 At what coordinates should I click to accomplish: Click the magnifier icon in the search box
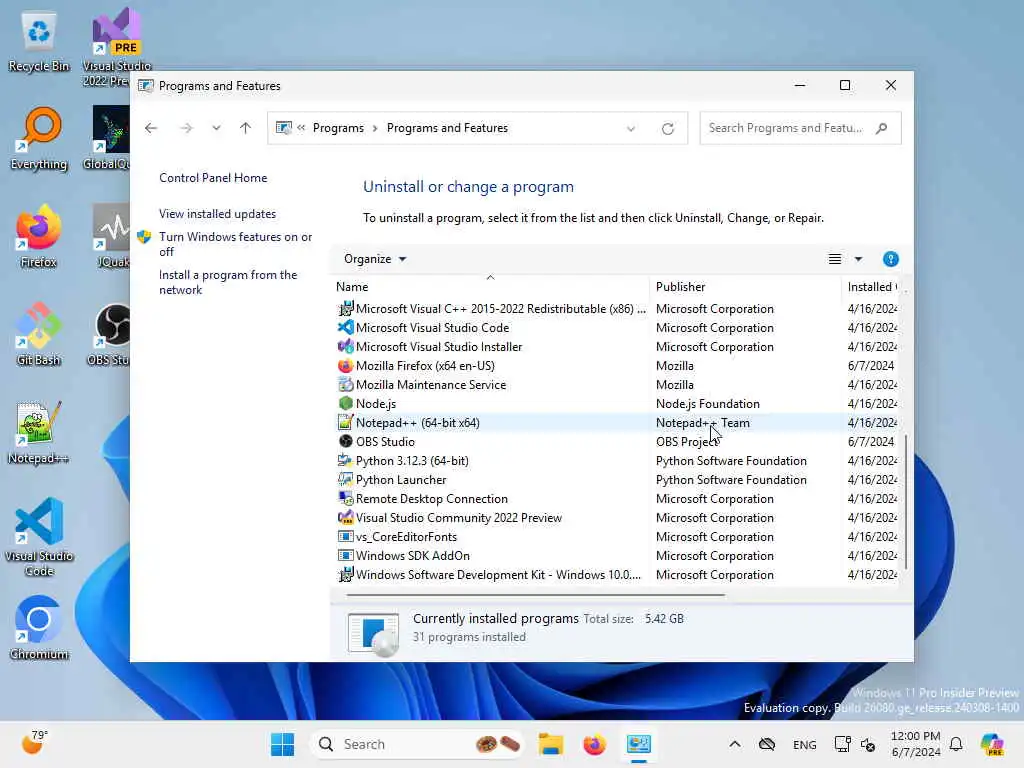pos(882,128)
